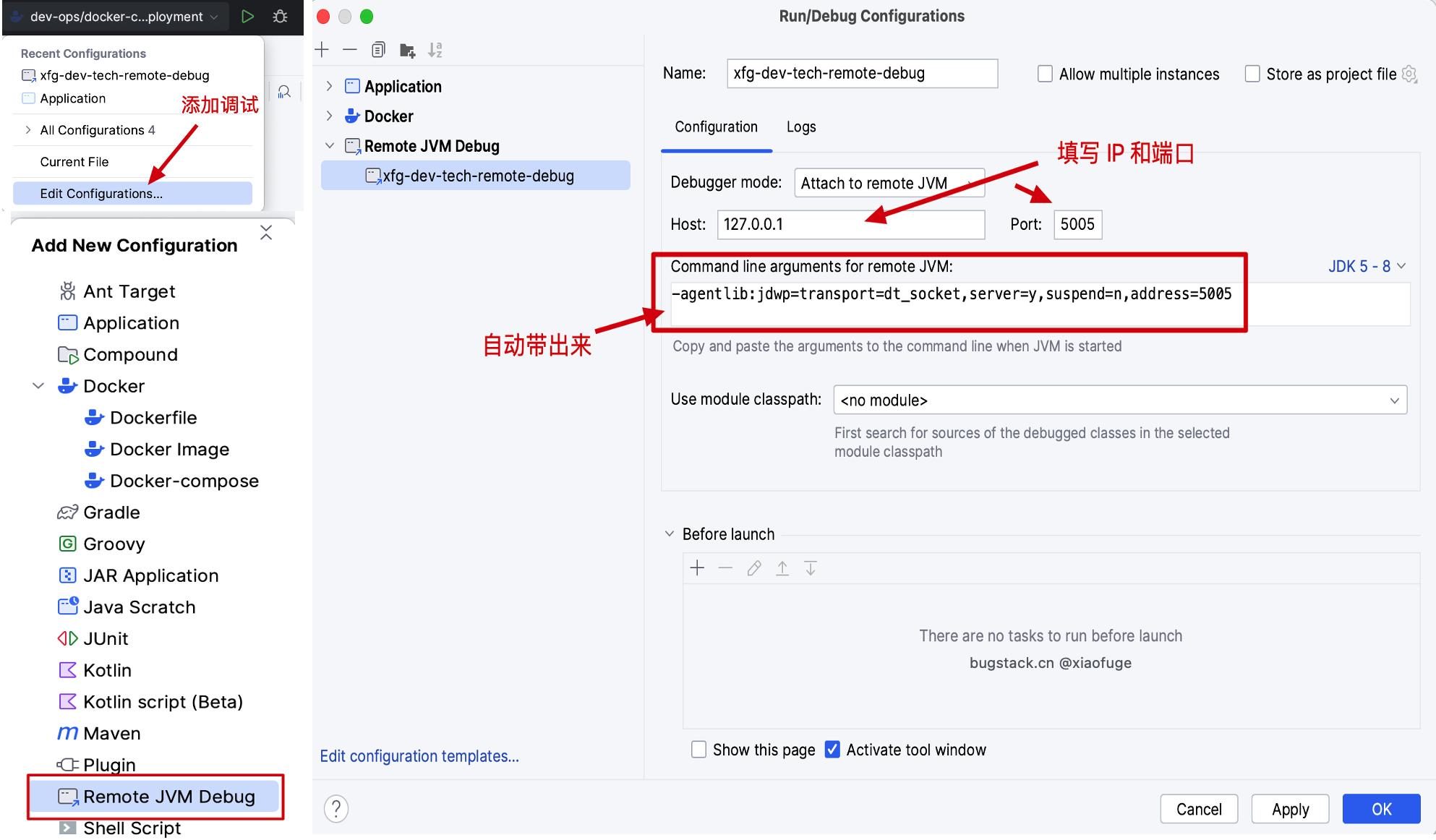Toggle Store as project file checkbox
This screenshot has height=840, width=1436.
[1252, 74]
